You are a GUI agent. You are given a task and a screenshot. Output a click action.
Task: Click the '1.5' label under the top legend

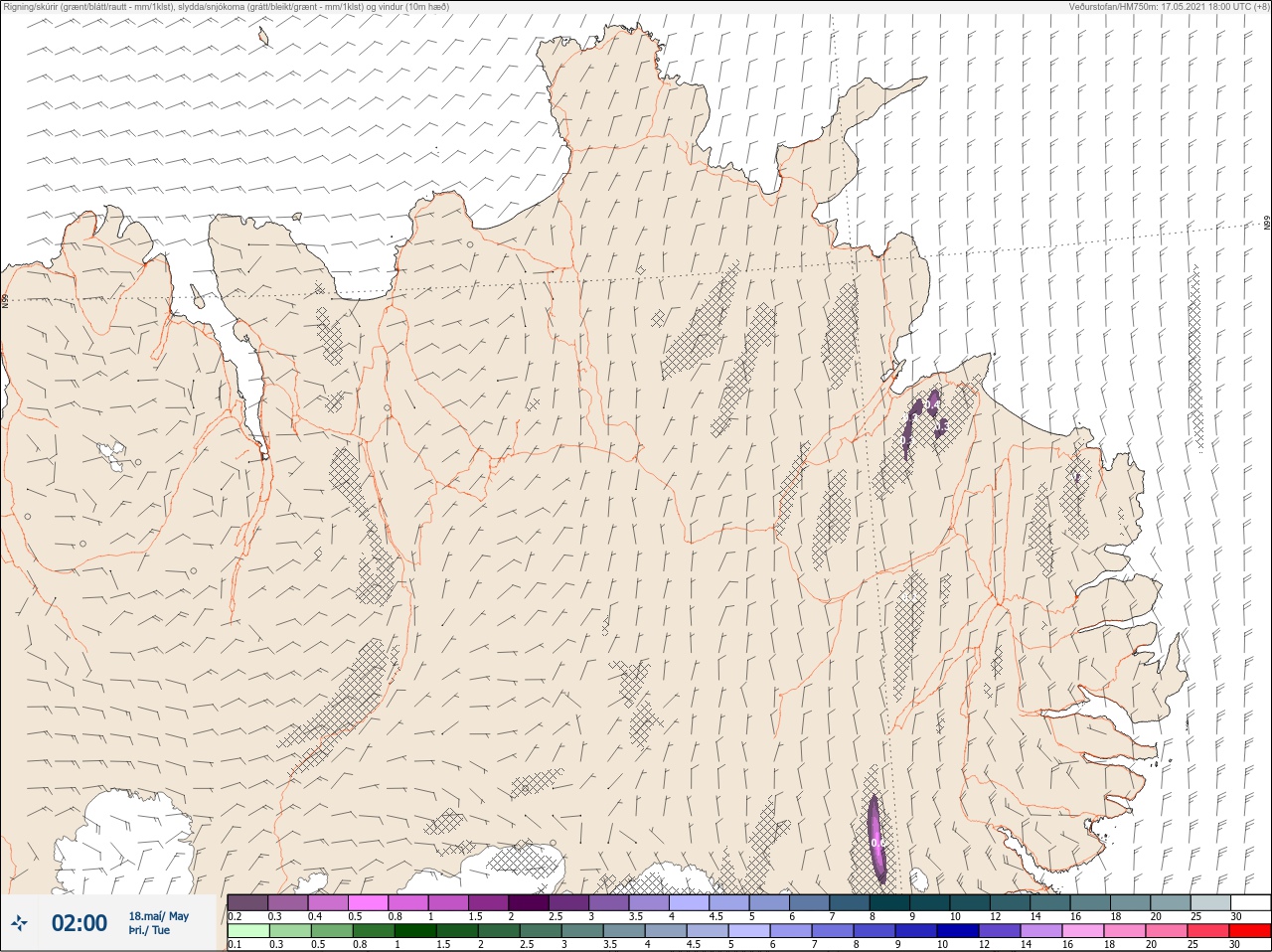coord(475,916)
